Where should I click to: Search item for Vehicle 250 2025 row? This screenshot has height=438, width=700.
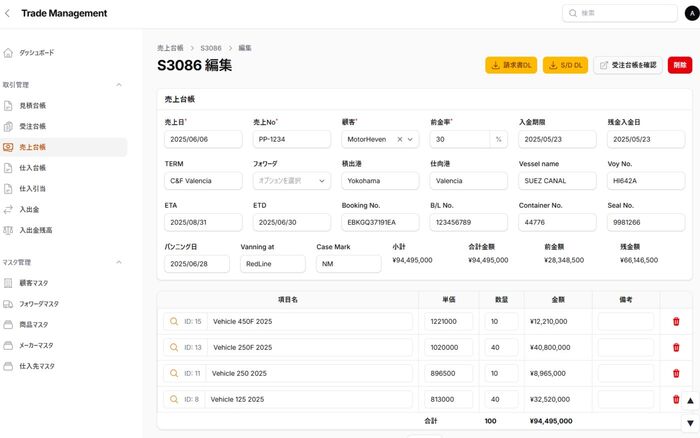(174, 373)
